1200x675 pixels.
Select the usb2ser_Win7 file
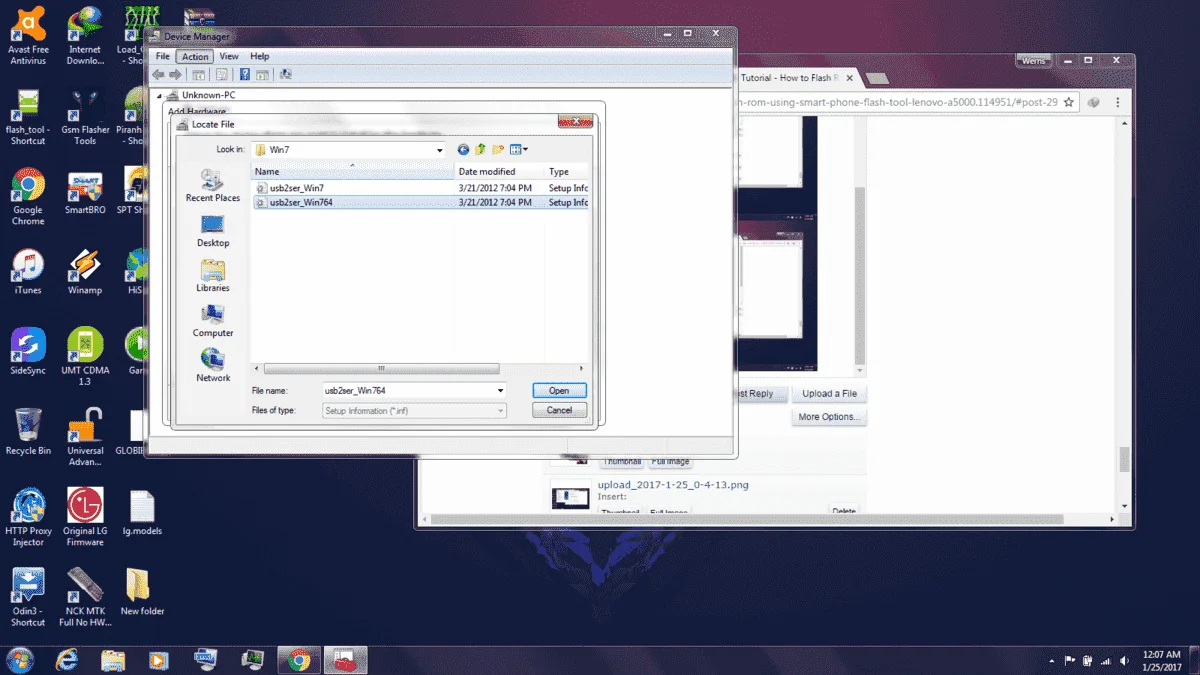click(297, 188)
